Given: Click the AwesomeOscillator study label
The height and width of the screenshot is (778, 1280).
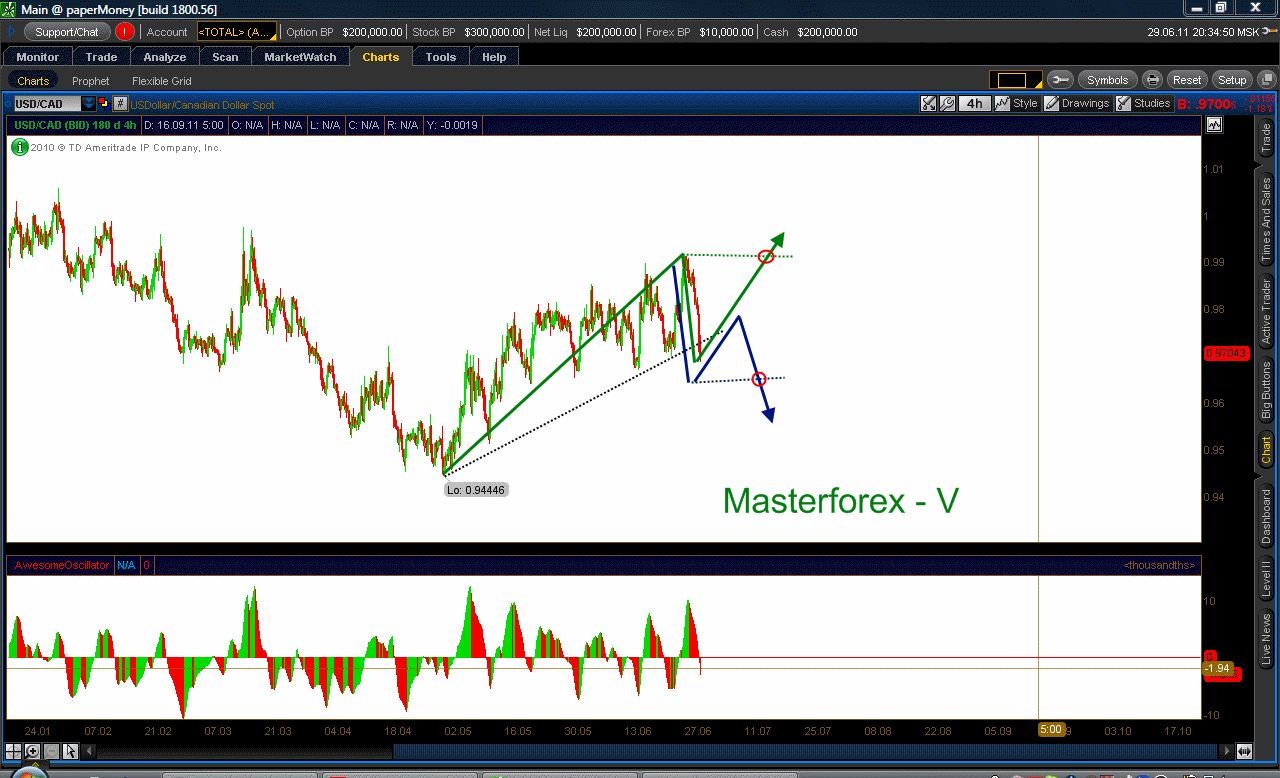Looking at the screenshot, I should pyautogui.click(x=62, y=565).
